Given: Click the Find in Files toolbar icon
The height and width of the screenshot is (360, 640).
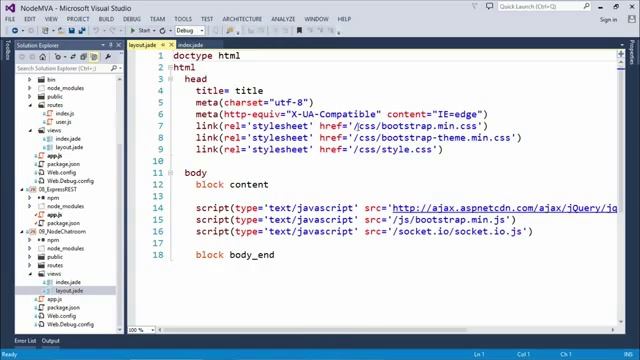Looking at the screenshot, I should [230, 31].
